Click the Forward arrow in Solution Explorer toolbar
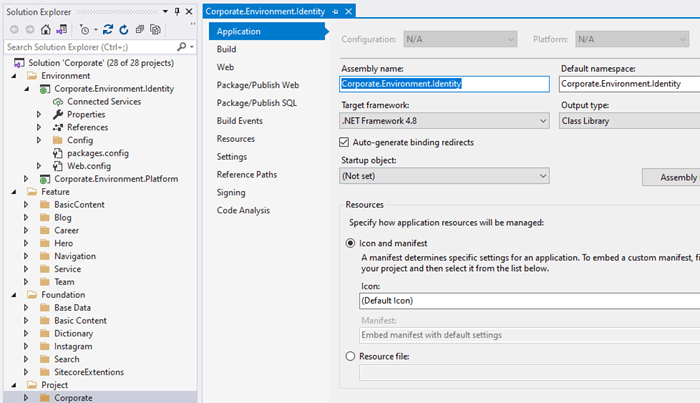Screen dimensions: 700x403 click(x=30, y=29)
